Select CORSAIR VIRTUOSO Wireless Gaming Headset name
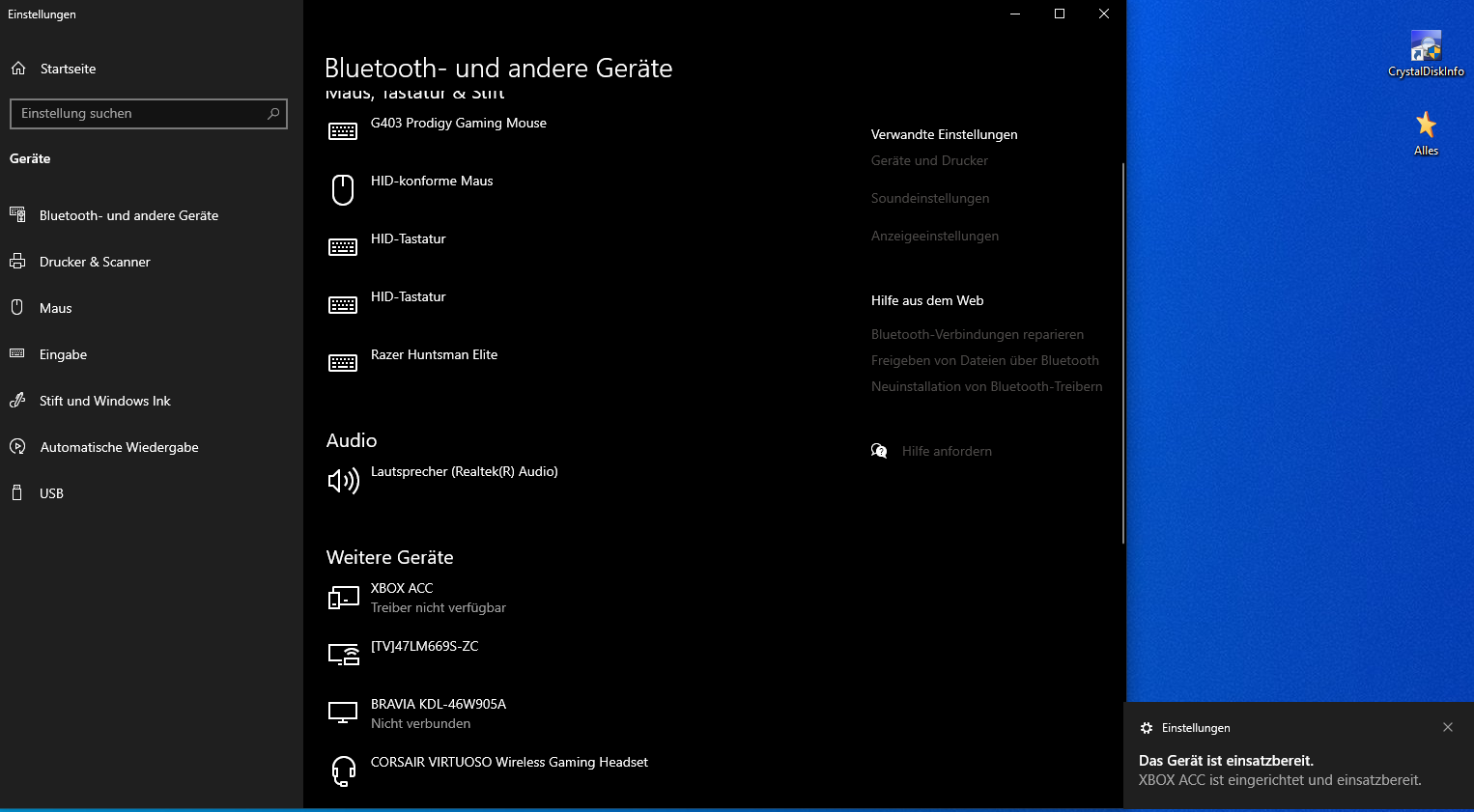Viewport: 1474px width, 812px height. [509, 762]
